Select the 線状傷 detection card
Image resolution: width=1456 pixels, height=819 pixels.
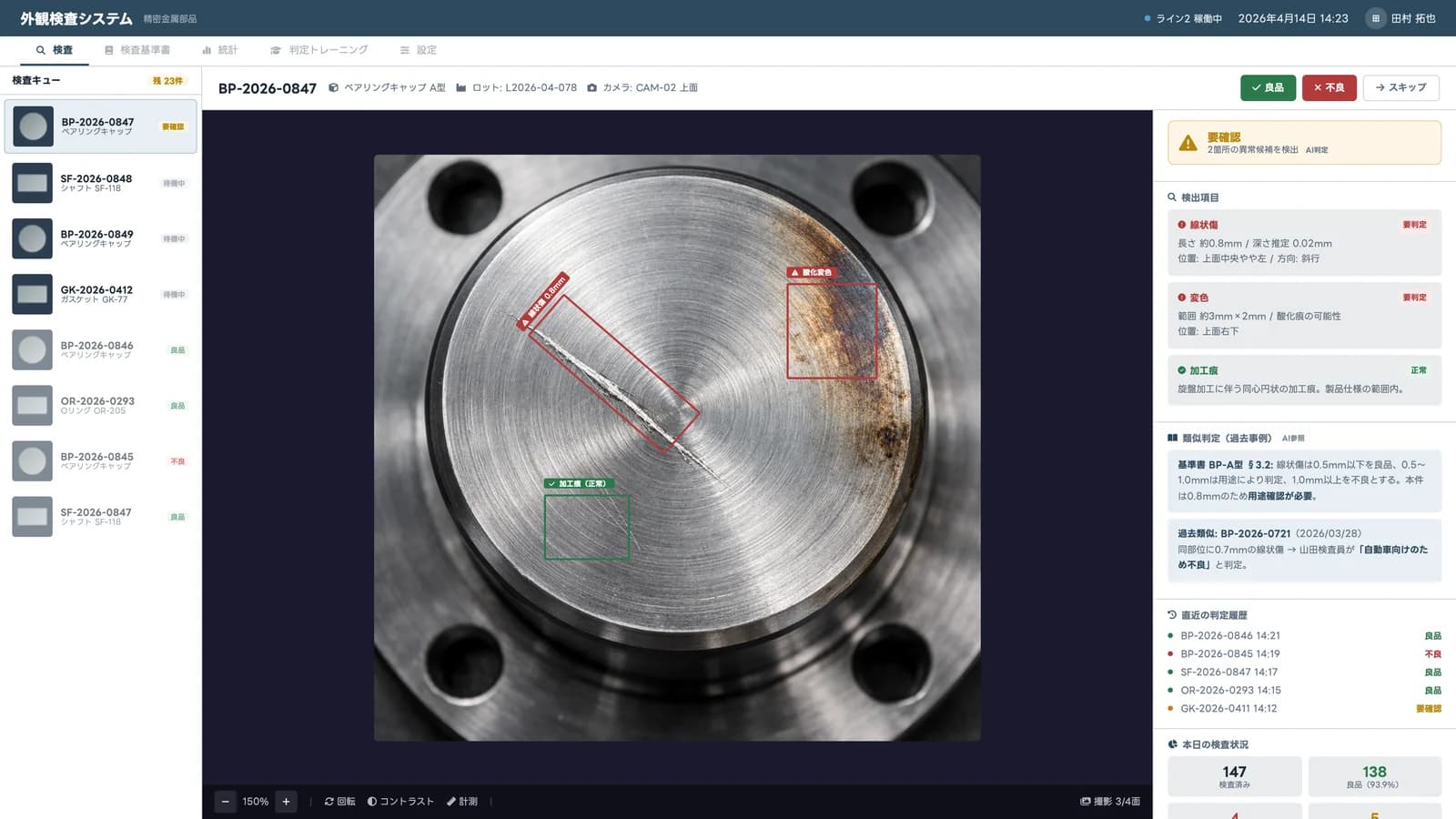click(1304, 242)
